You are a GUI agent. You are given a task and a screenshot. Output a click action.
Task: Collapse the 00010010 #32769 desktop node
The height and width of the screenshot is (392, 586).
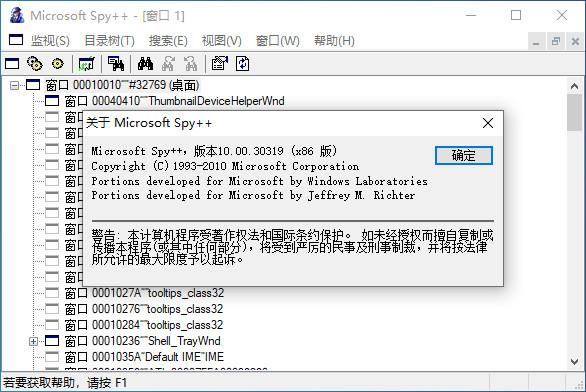14,86
